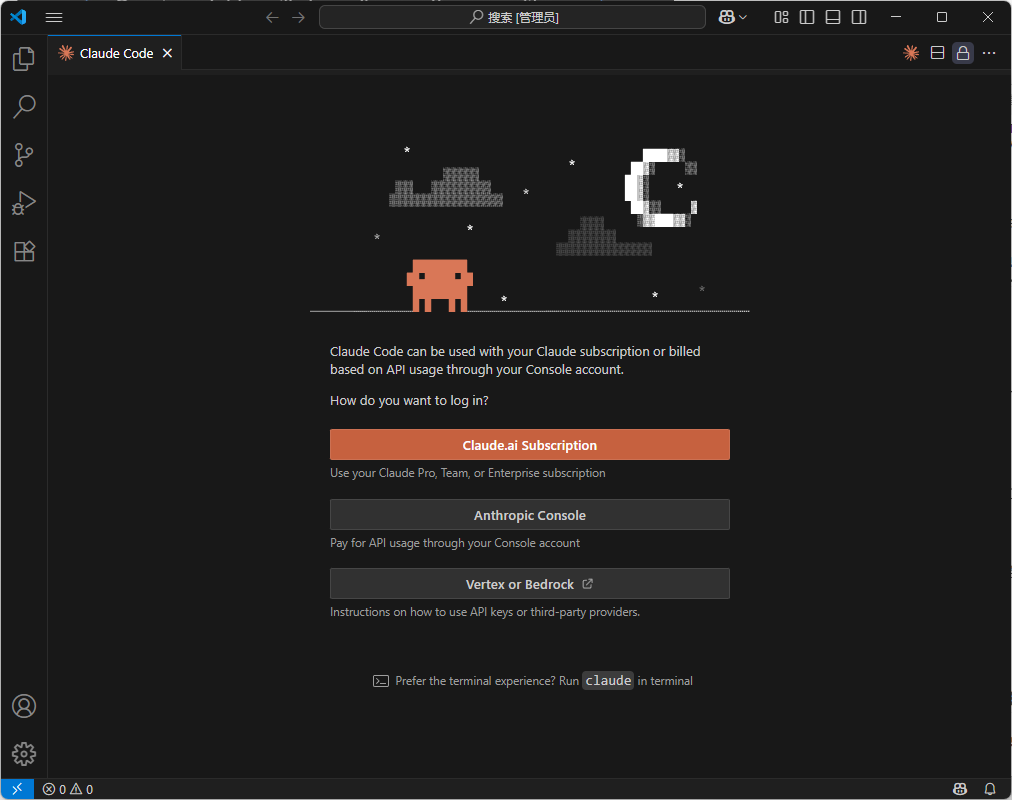
Task: Open the hamburger application menu
Action: click(54, 17)
